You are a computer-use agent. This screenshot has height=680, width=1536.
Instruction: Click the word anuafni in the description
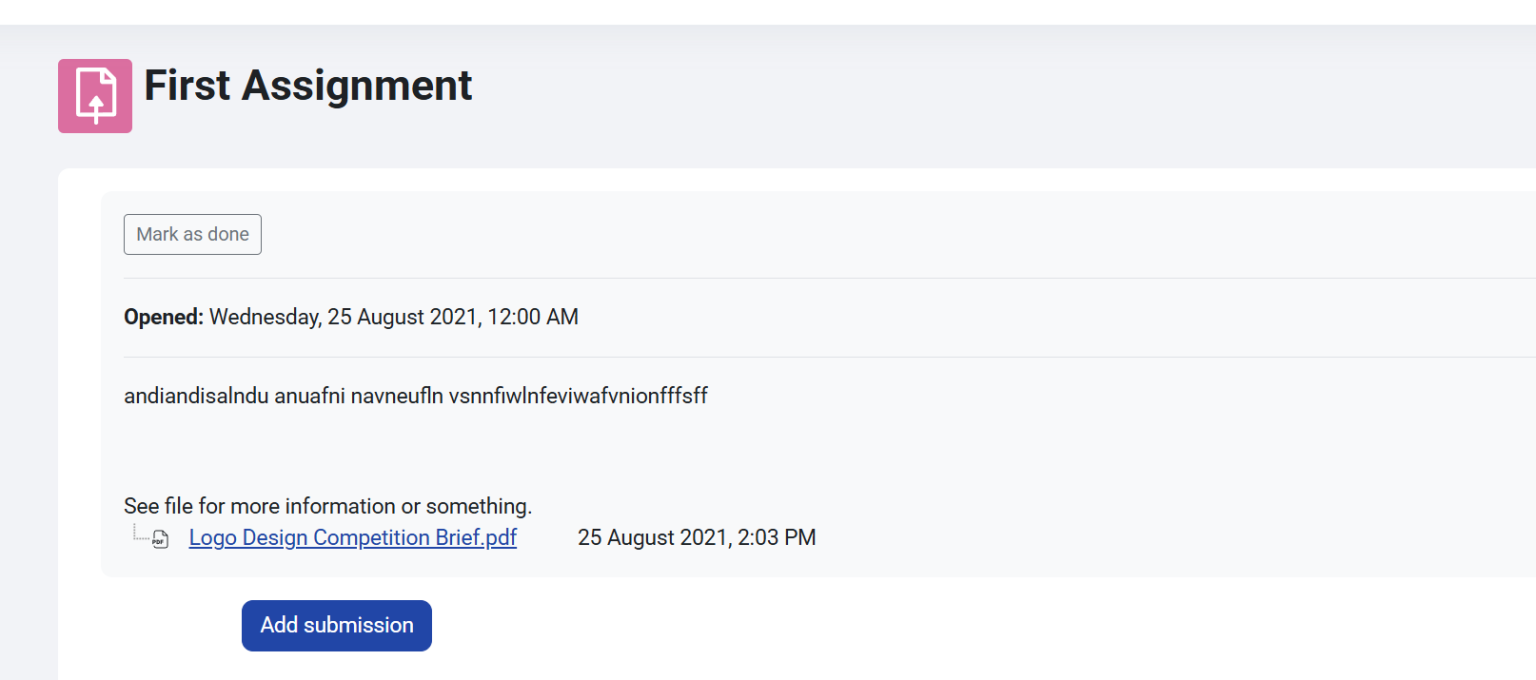pyautogui.click(x=310, y=396)
